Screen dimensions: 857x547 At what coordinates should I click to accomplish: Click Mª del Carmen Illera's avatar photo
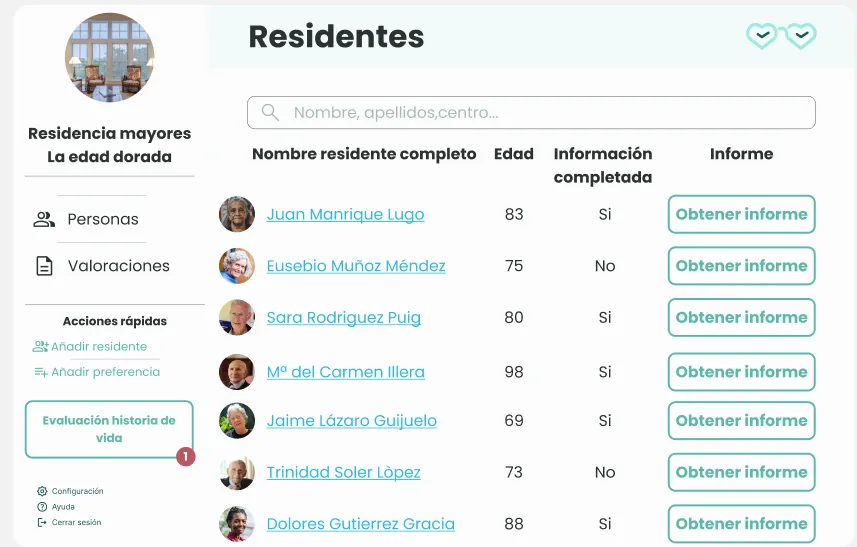click(x=237, y=372)
